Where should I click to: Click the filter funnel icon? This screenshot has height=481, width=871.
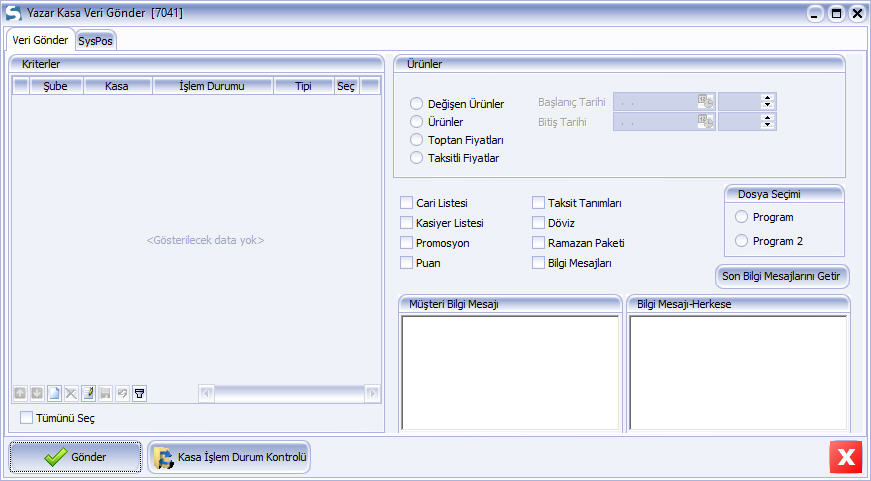point(139,394)
